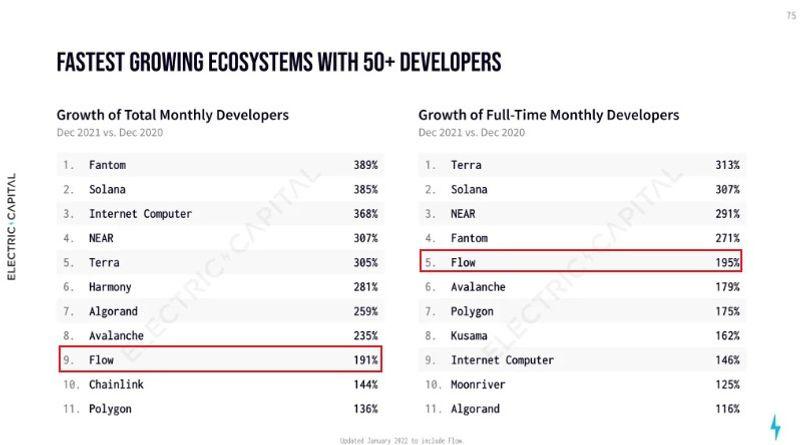
Task: Click the Growth of Total Monthly Developers heading
Action: tap(172, 115)
